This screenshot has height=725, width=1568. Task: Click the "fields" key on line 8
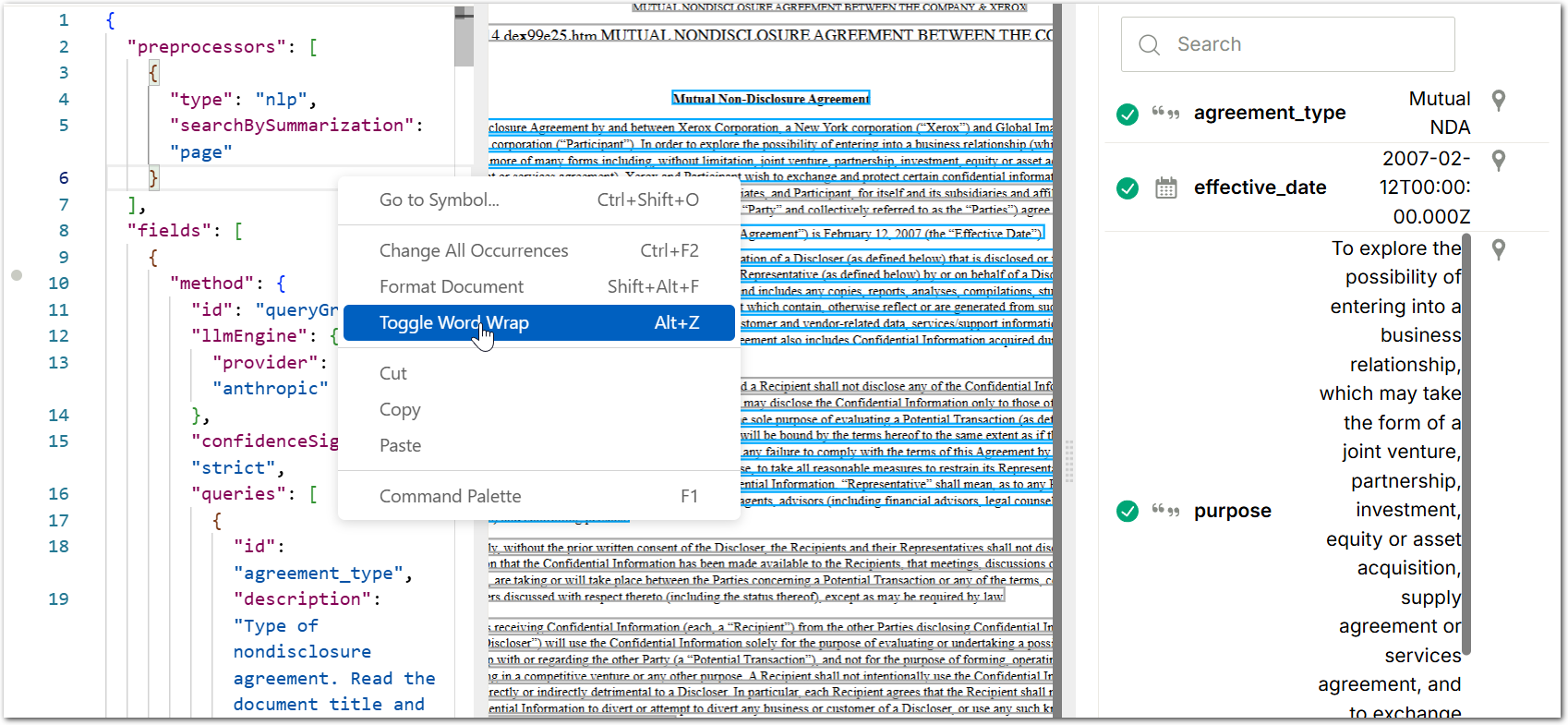(170, 230)
